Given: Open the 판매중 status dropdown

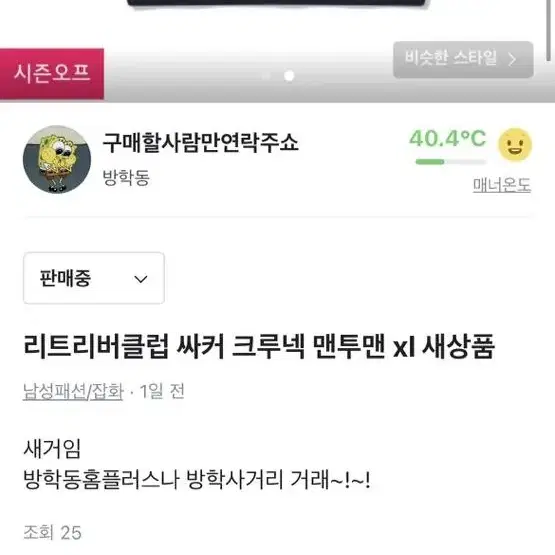Looking at the screenshot, I should coord(94,278).
